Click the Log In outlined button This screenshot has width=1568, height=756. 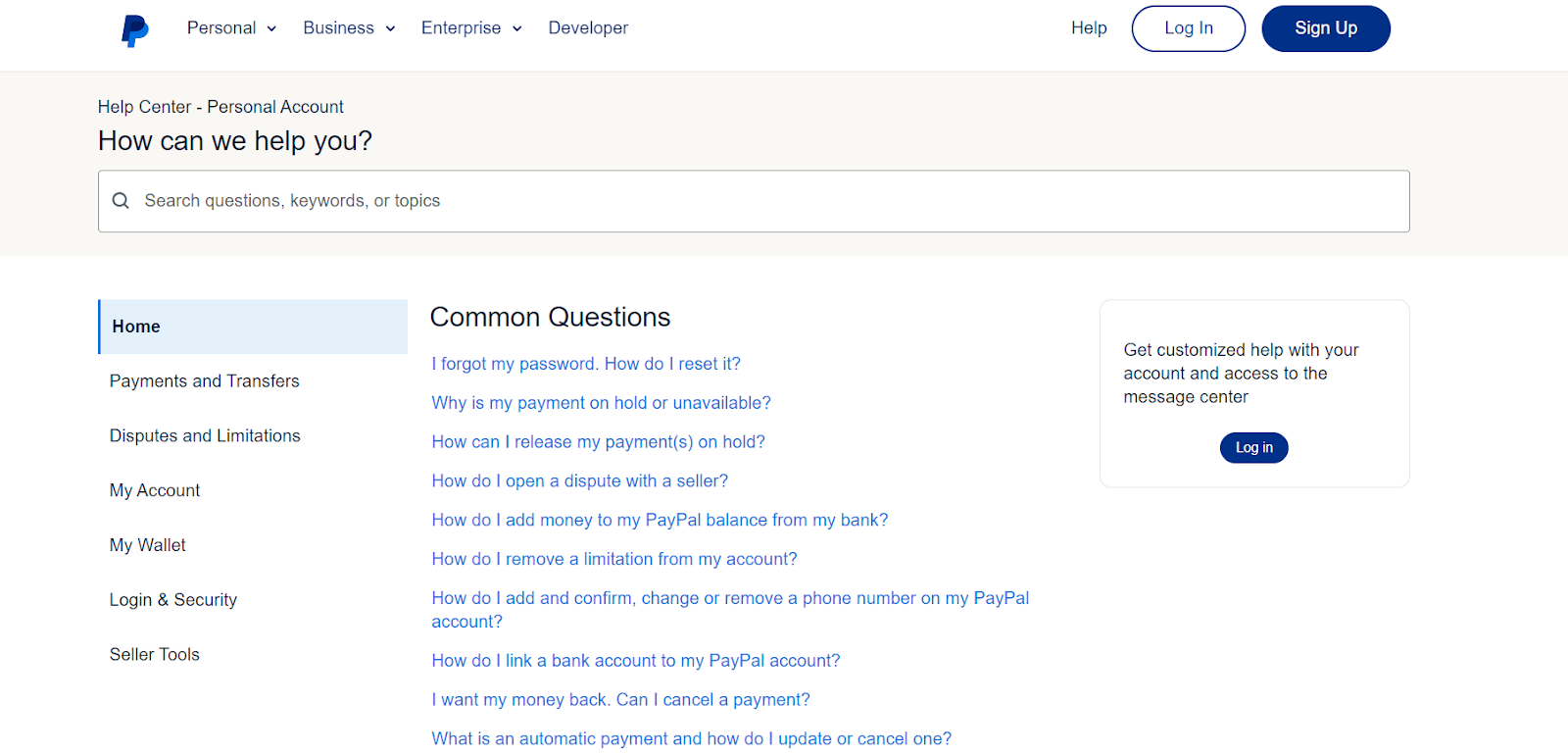(x=1188, y=28)
